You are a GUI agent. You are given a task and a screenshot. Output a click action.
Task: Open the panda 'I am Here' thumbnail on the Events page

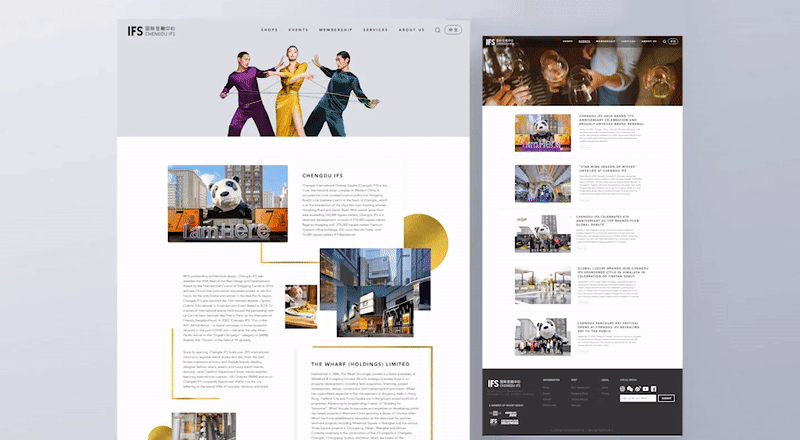[543, 133]
